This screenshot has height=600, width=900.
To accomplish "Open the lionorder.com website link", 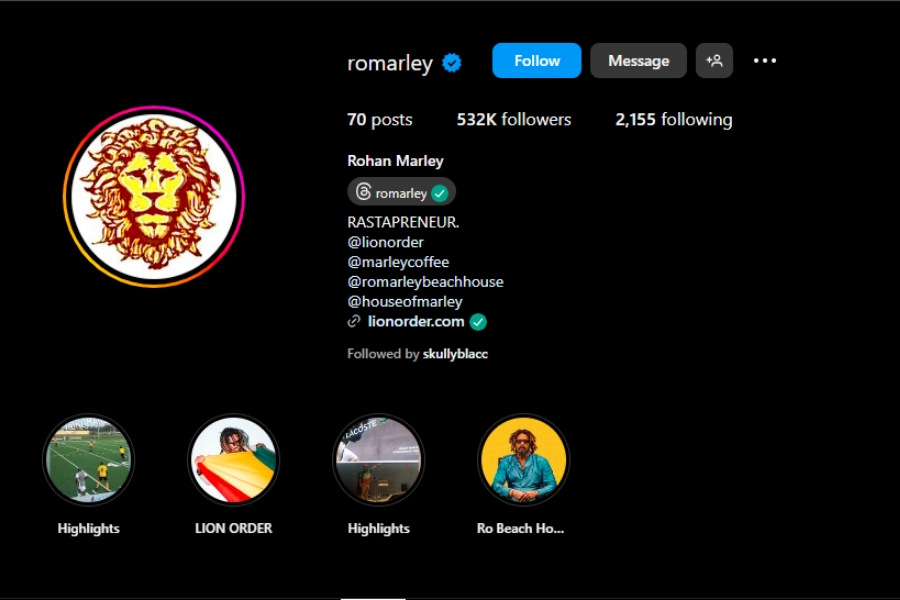I will [416, 322].
